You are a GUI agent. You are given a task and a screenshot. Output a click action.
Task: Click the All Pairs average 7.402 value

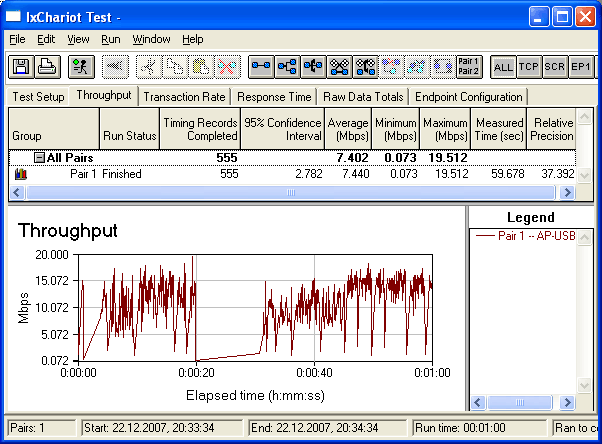[x=352, y=157]
